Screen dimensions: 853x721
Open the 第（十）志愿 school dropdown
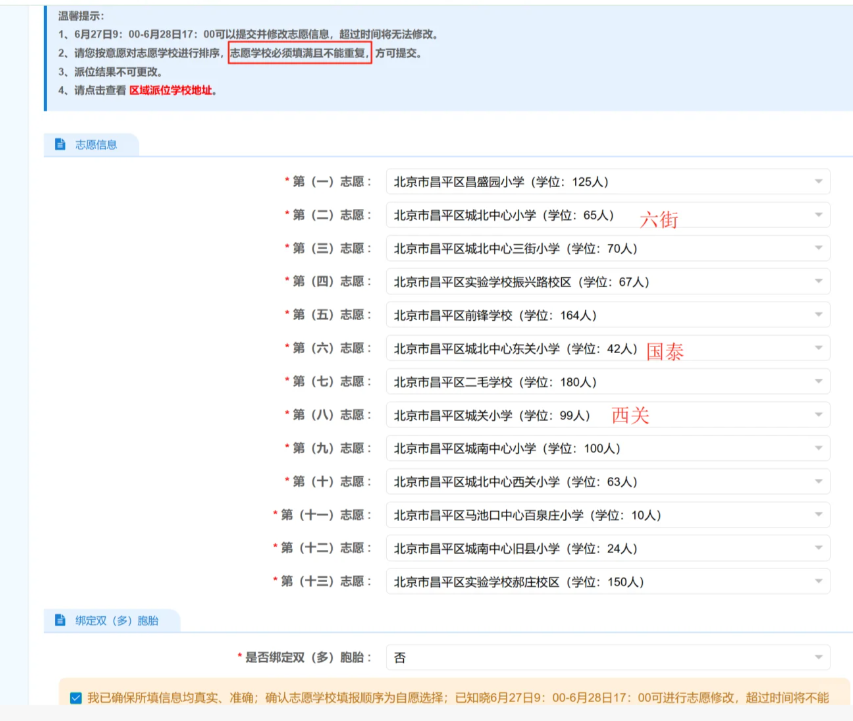(x=608, y=481)
